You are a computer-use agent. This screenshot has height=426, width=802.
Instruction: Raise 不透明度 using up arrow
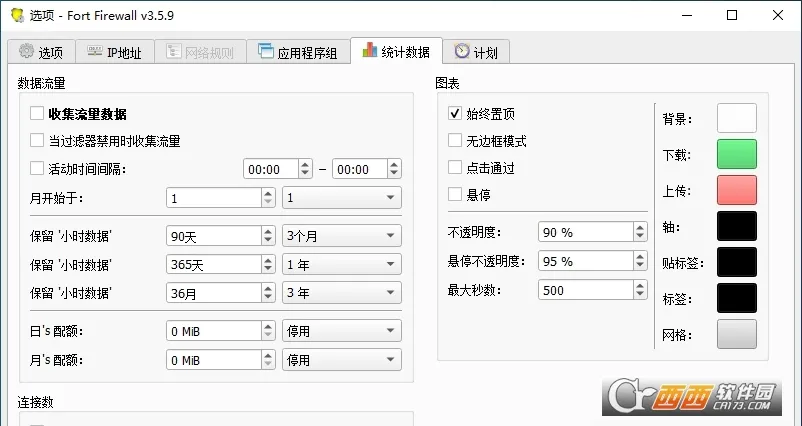click(x=640, y=228)
